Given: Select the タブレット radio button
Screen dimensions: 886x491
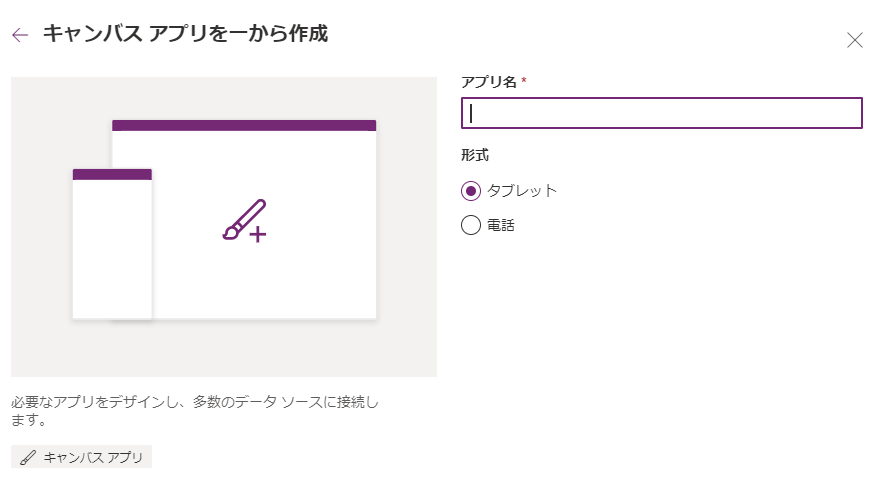Looking at the screenshot, I should (x=471, y=190).
